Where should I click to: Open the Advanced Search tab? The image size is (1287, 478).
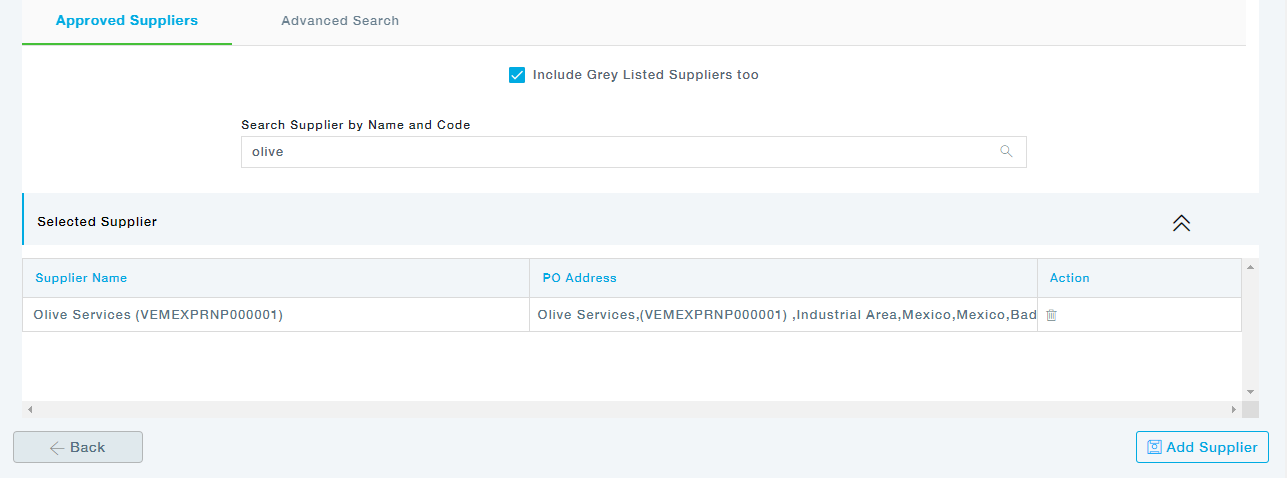[x=340, y=21]
